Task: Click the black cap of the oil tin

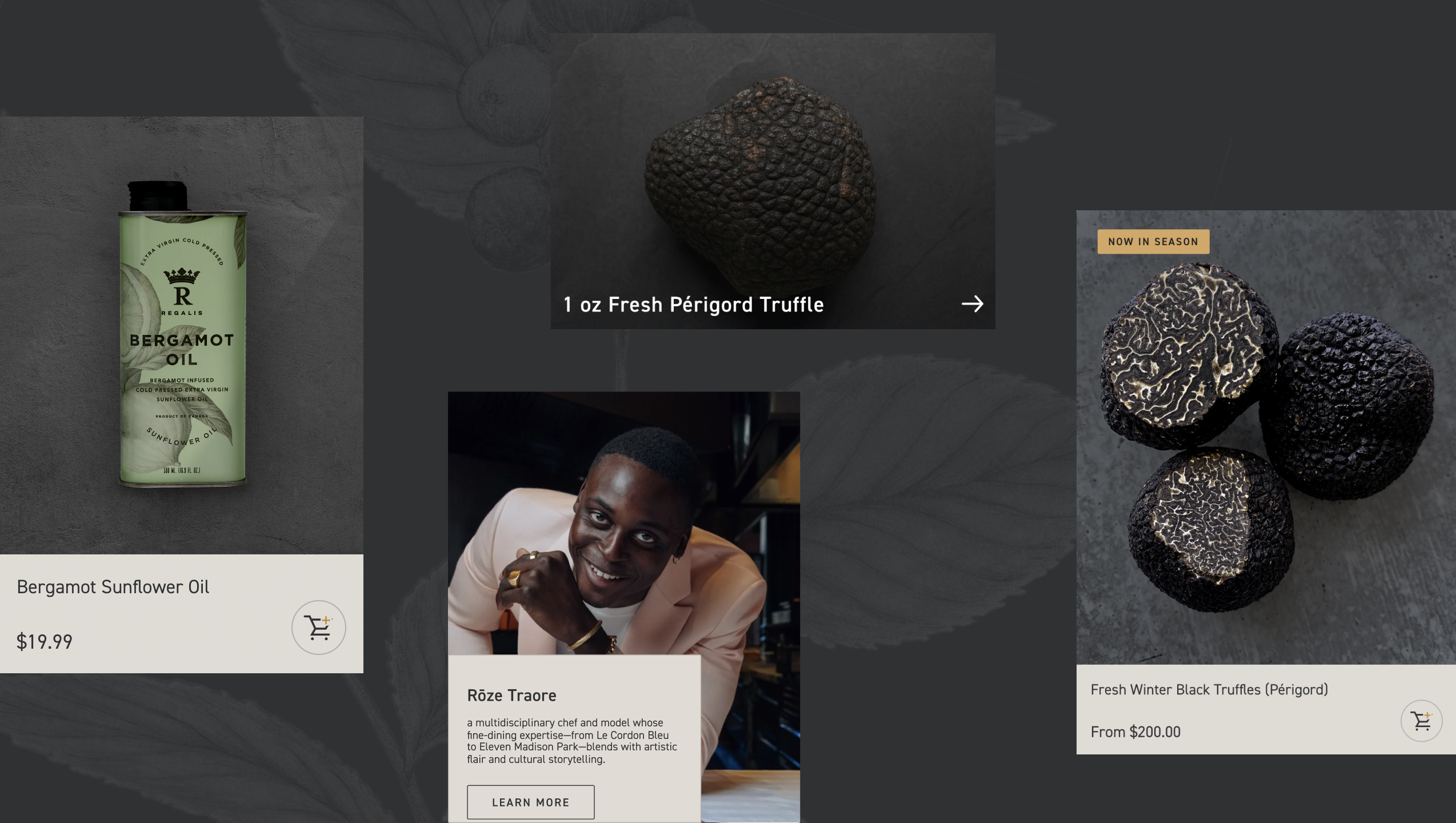Action: tap(158, 196)
